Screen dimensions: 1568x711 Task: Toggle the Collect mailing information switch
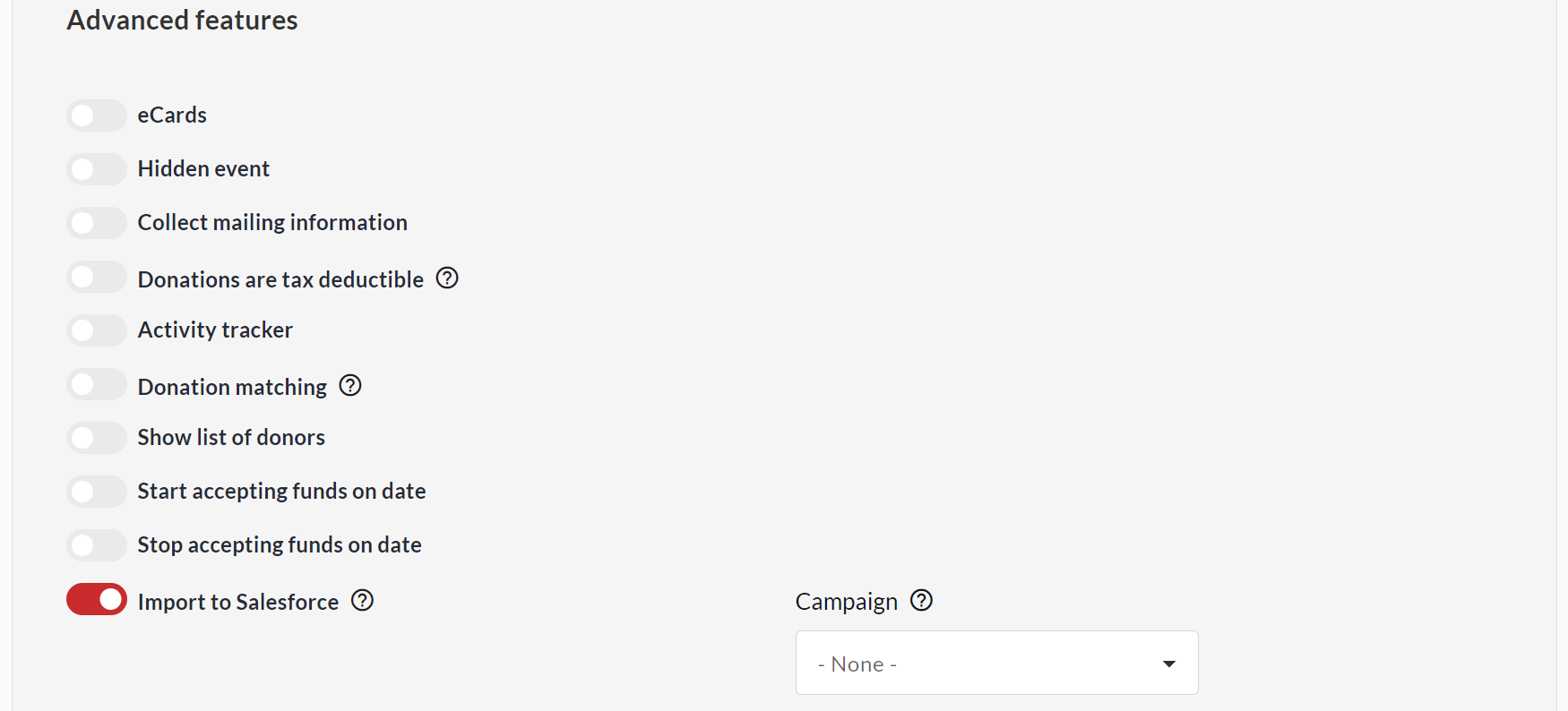(x=97, y=223)
